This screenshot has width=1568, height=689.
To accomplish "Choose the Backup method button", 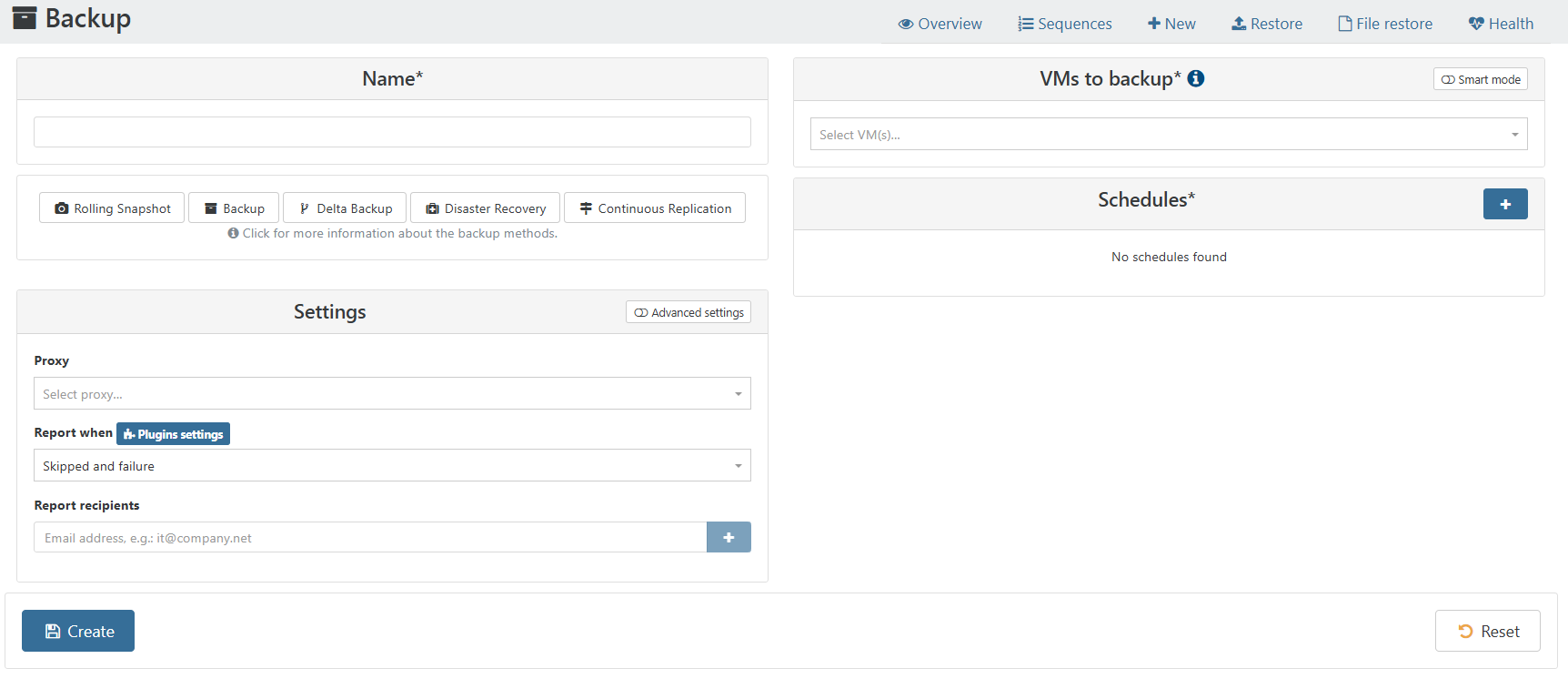I will tap(234, 208).
